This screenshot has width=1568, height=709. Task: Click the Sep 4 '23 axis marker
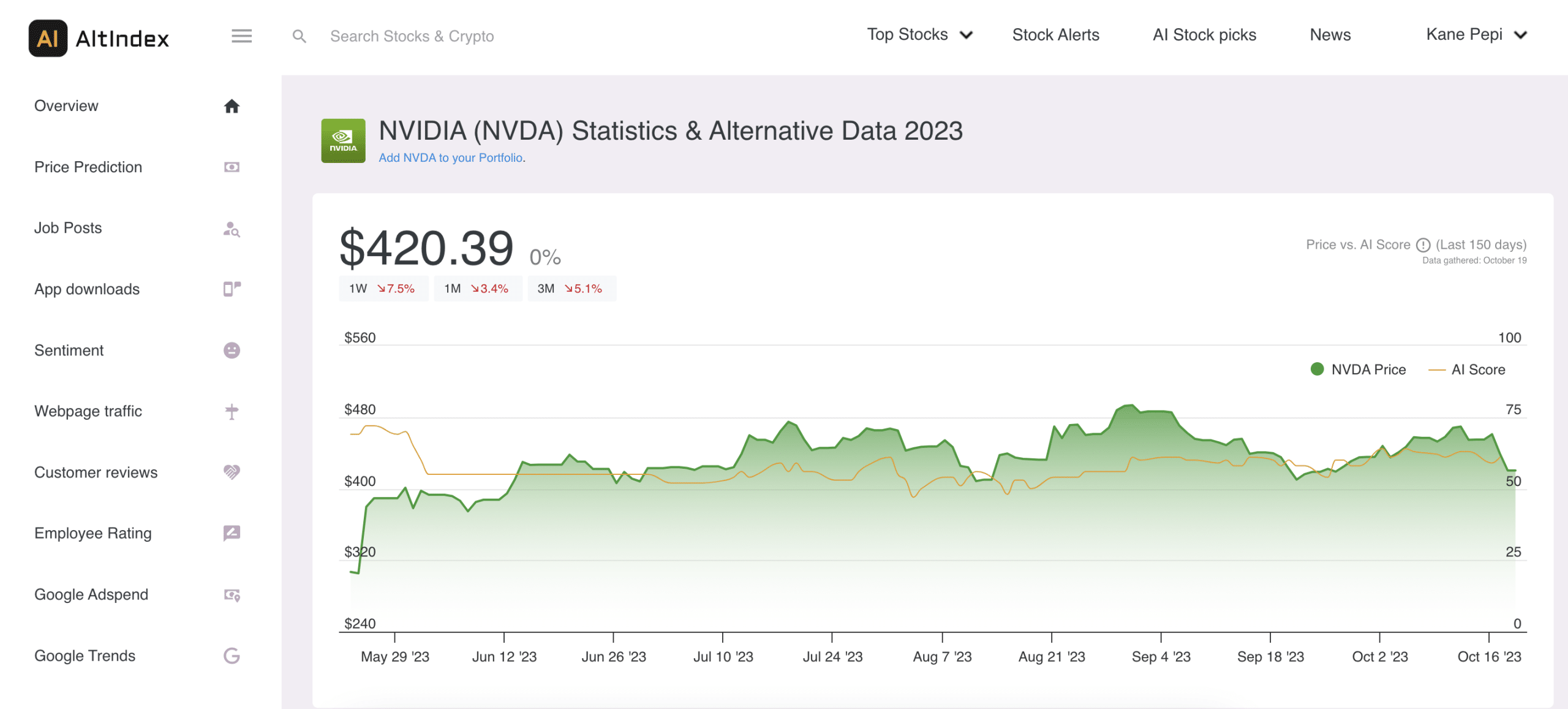1161,657
